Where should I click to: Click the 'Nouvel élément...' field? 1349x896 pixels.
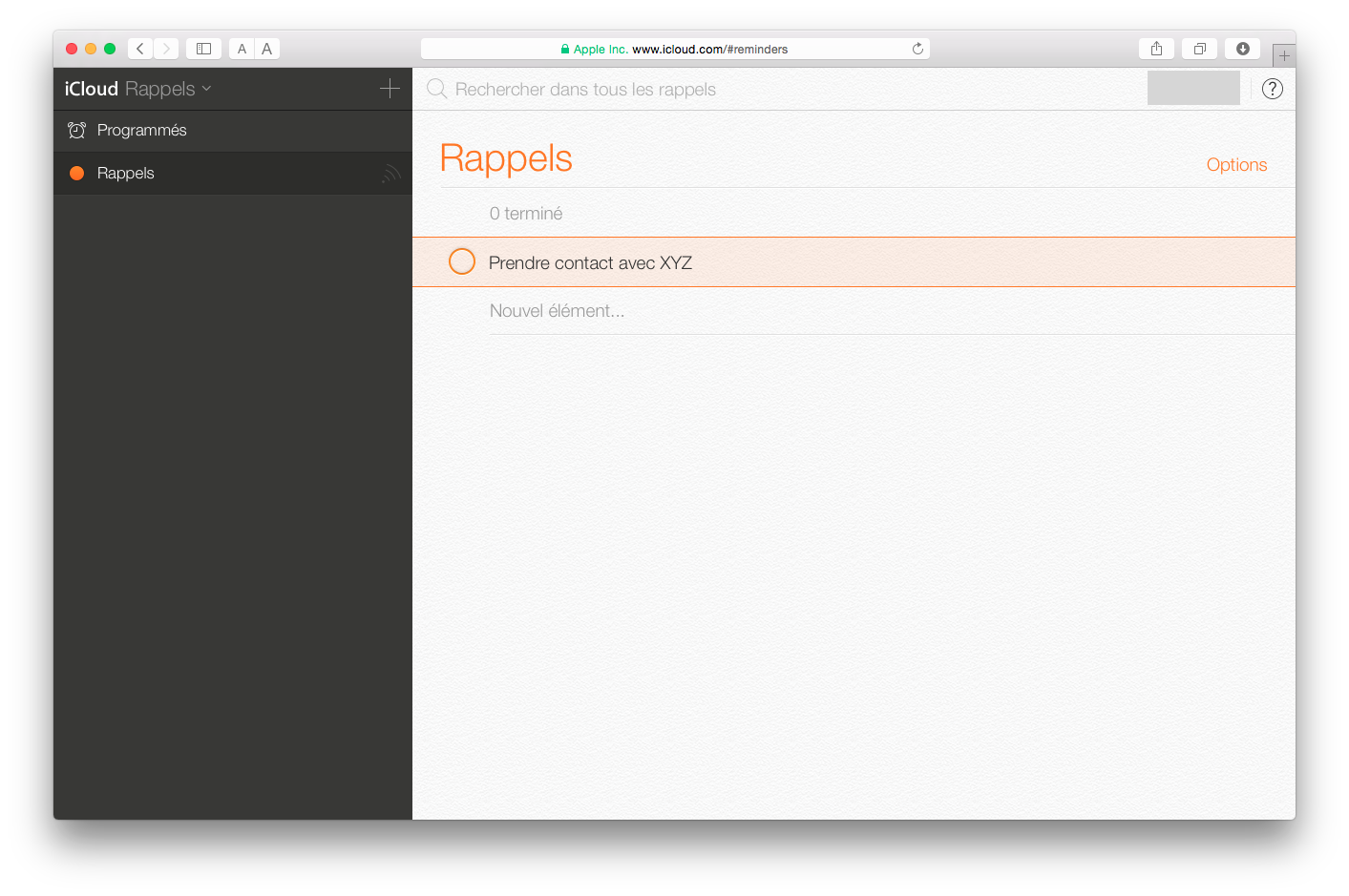(557, 311)
